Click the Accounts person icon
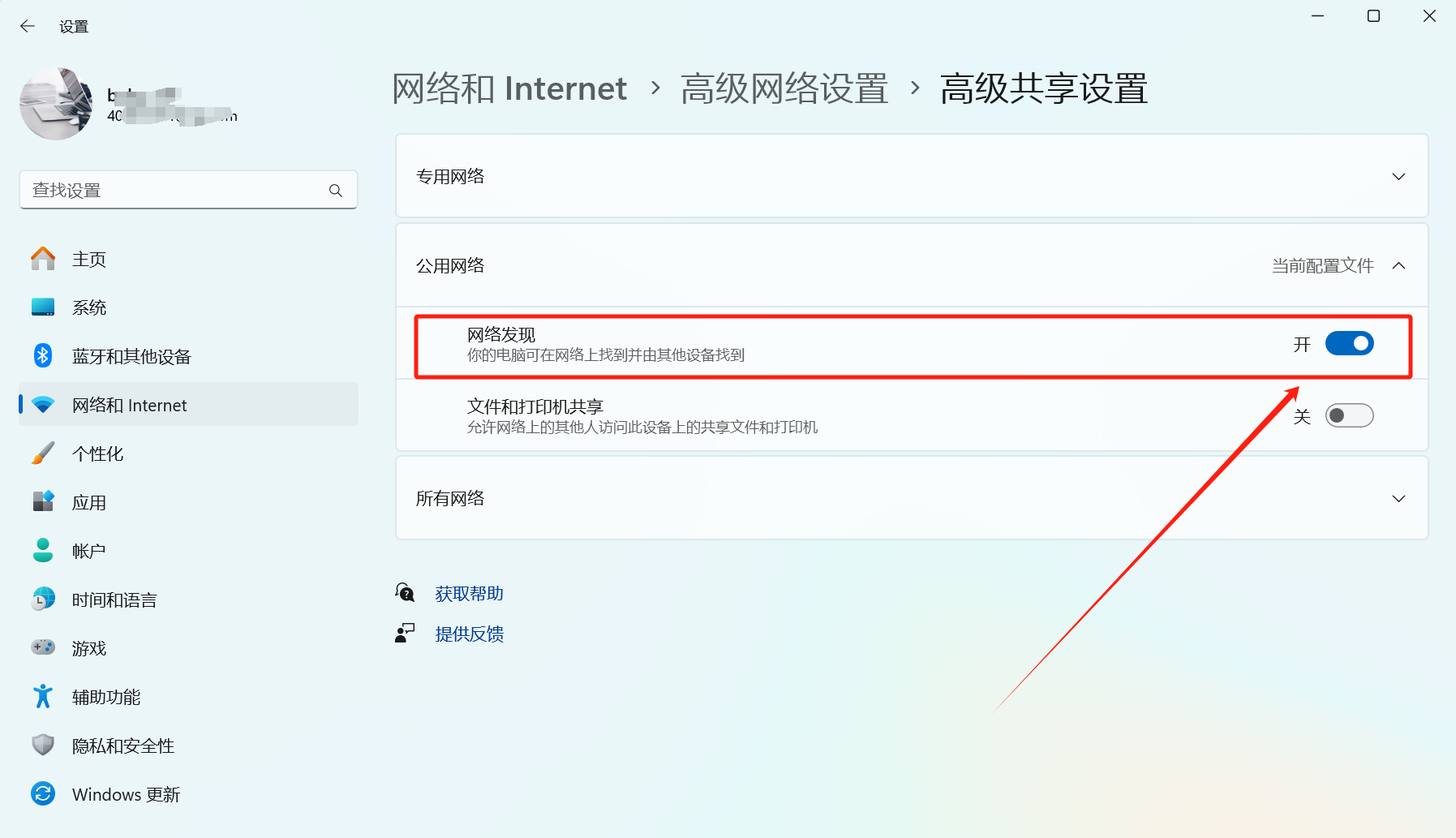Screen dimensions: 1456x838 click(43, 550)
